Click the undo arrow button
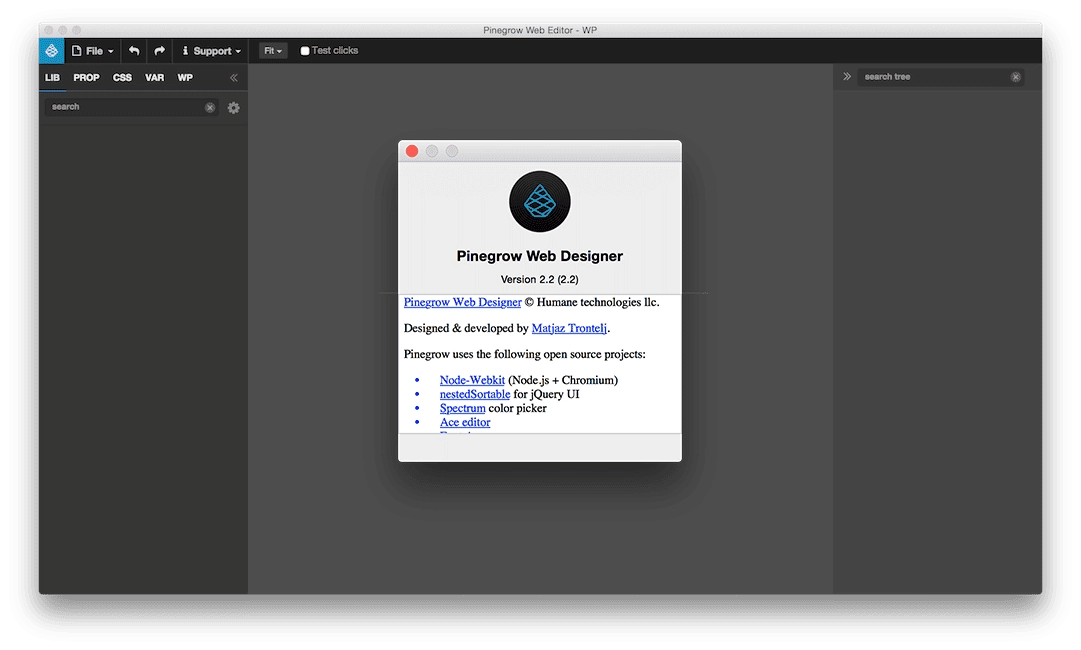 tap(134, 51)
